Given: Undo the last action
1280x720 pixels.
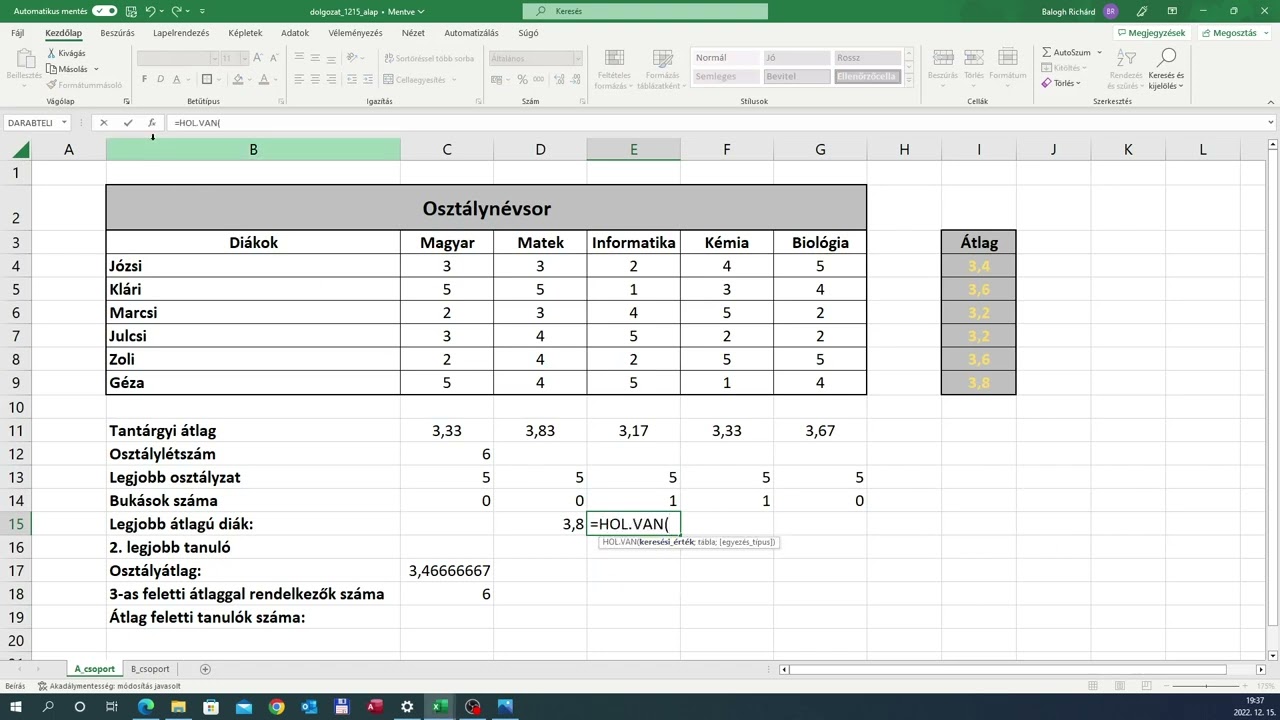Looking at the screenshot, I should point(150,11).
